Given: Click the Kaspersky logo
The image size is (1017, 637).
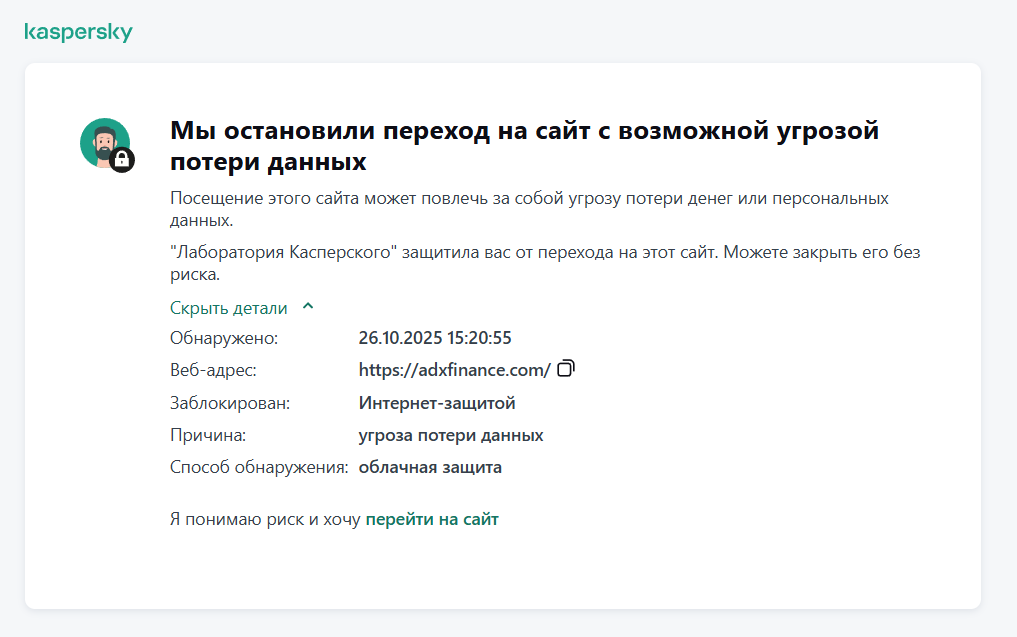Looking at the screenshot, I should click(77, 32).
